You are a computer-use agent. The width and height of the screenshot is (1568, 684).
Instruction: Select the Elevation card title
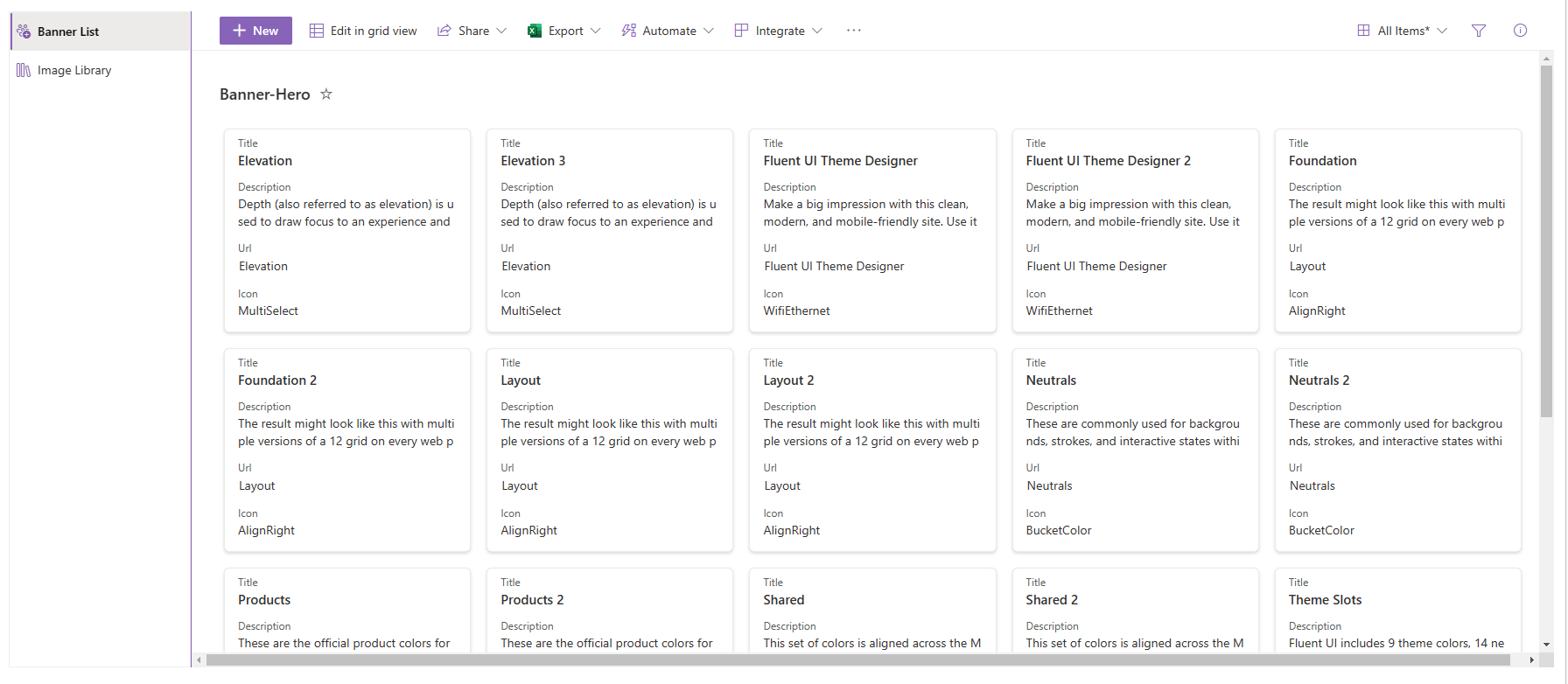pyautogui.click(x=265, y=161)
